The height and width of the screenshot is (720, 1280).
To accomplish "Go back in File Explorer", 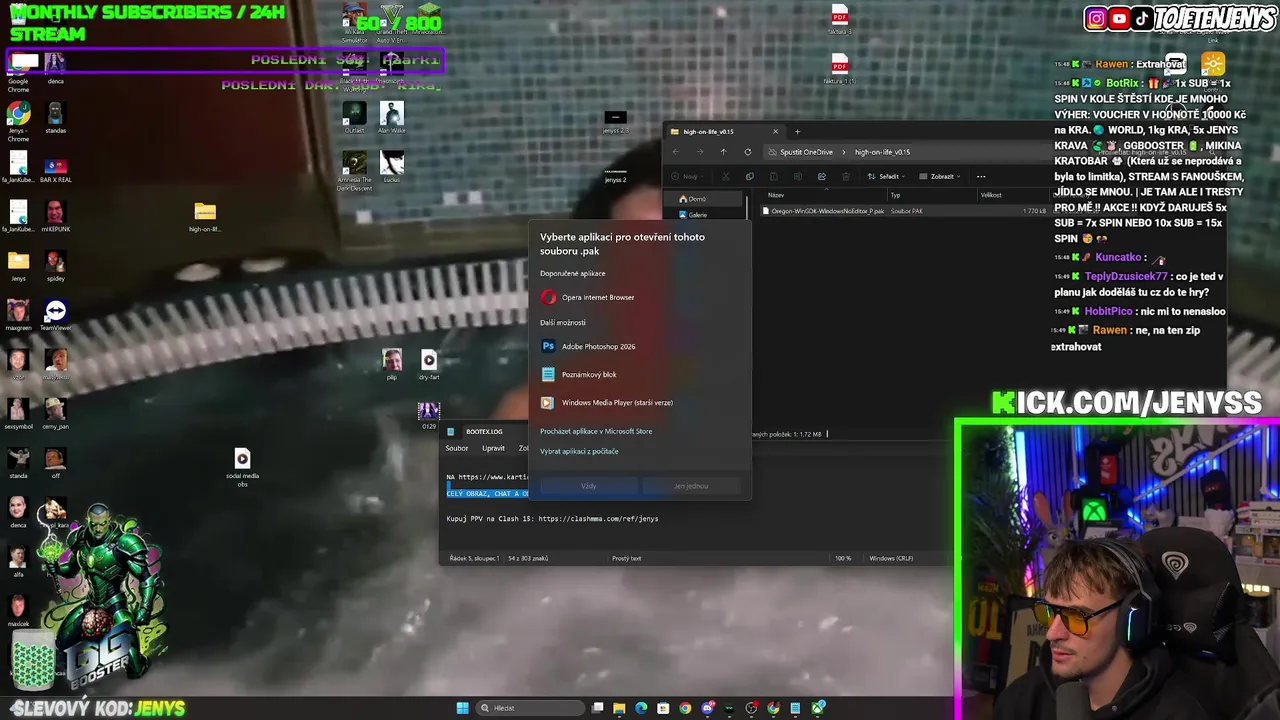I will [676, 152].
